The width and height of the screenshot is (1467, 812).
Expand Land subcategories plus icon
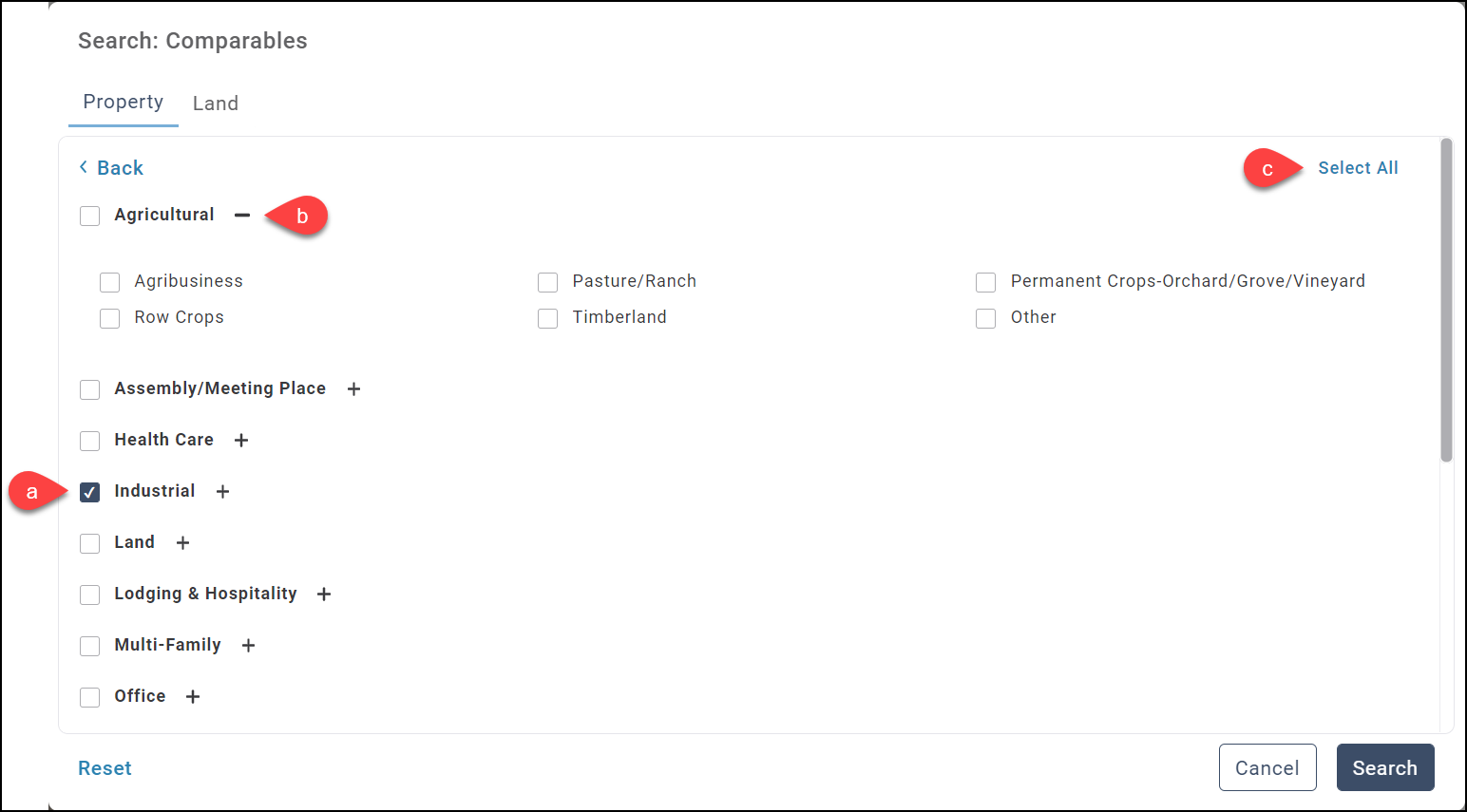tap(182, 543)
